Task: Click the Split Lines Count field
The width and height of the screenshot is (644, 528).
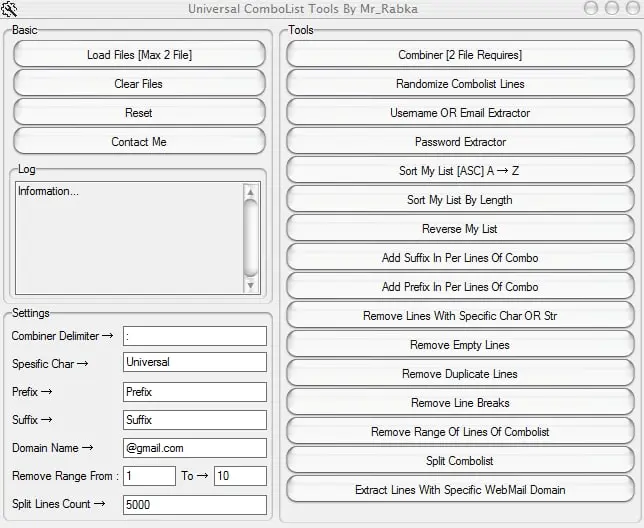Action: click(195, 505)
